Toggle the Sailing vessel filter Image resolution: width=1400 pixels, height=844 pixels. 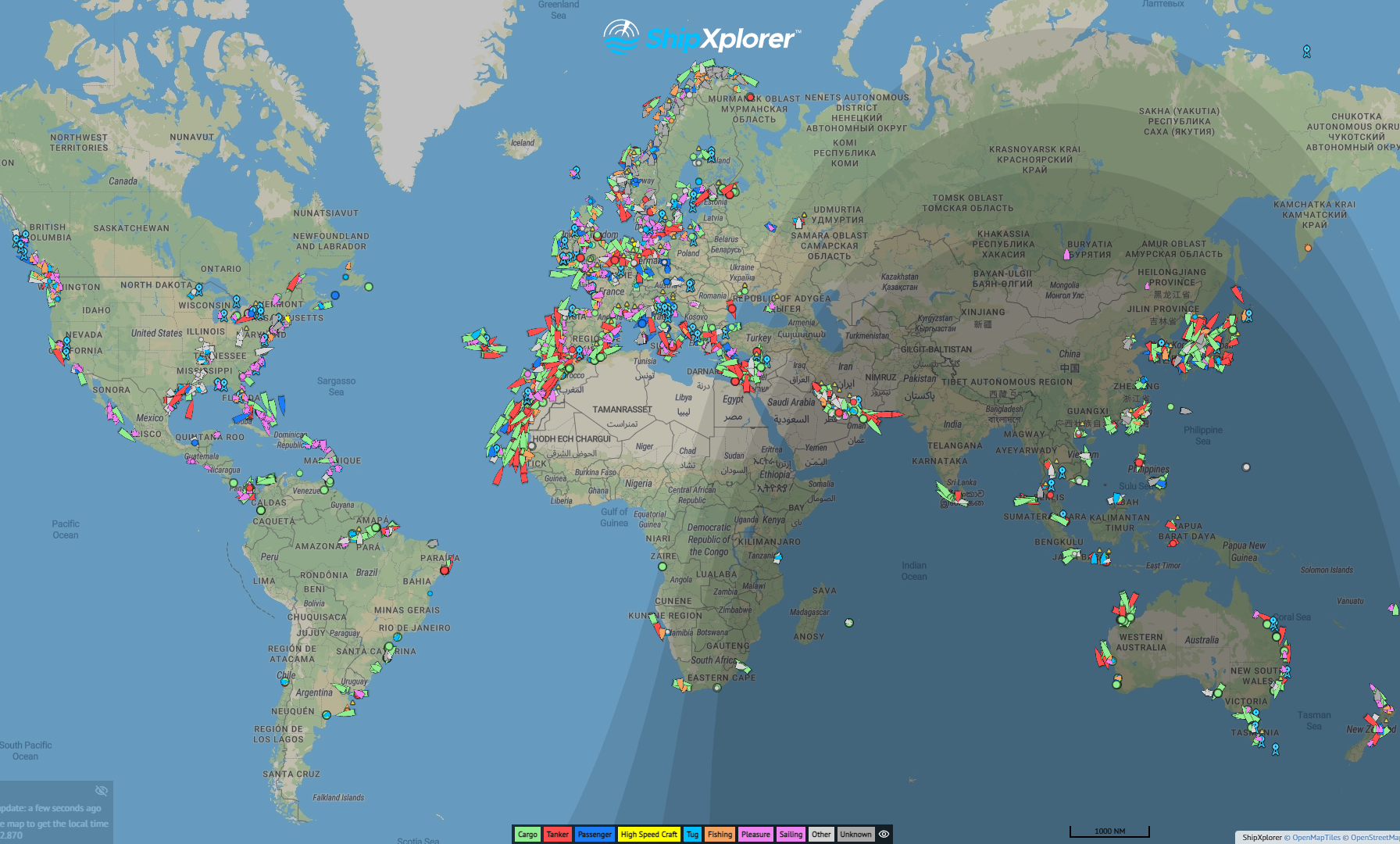pos(791,834)
